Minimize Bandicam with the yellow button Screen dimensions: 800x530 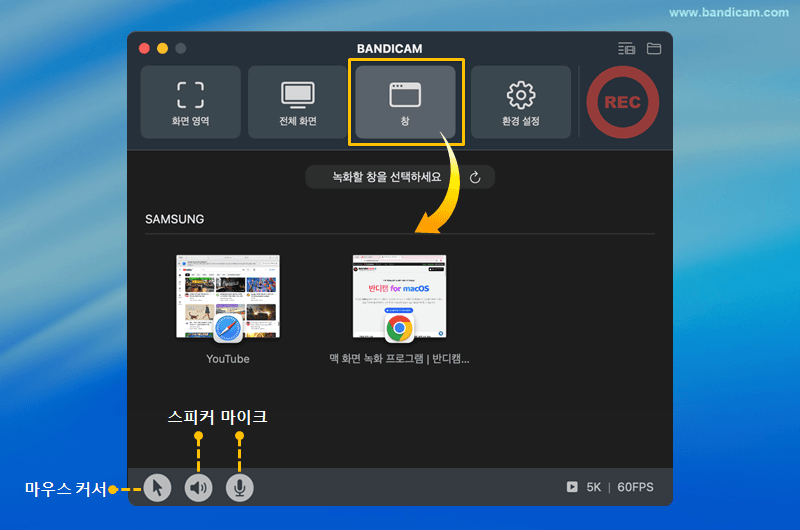click(x=162, y=48)
